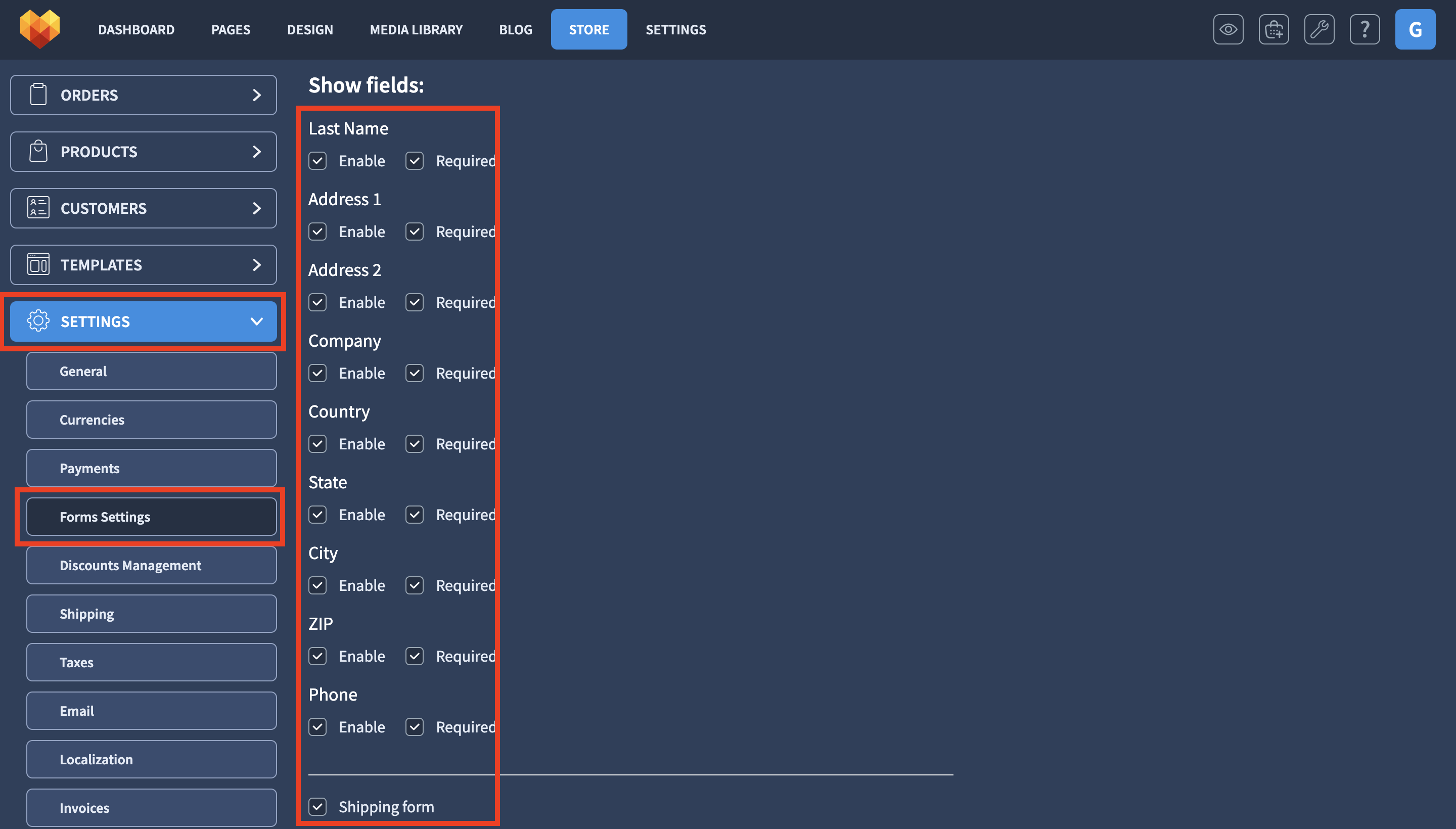Expand the Templates chevron
Image resolution: width=1456 pixels, height=829 pixels.
click(257, 265)
